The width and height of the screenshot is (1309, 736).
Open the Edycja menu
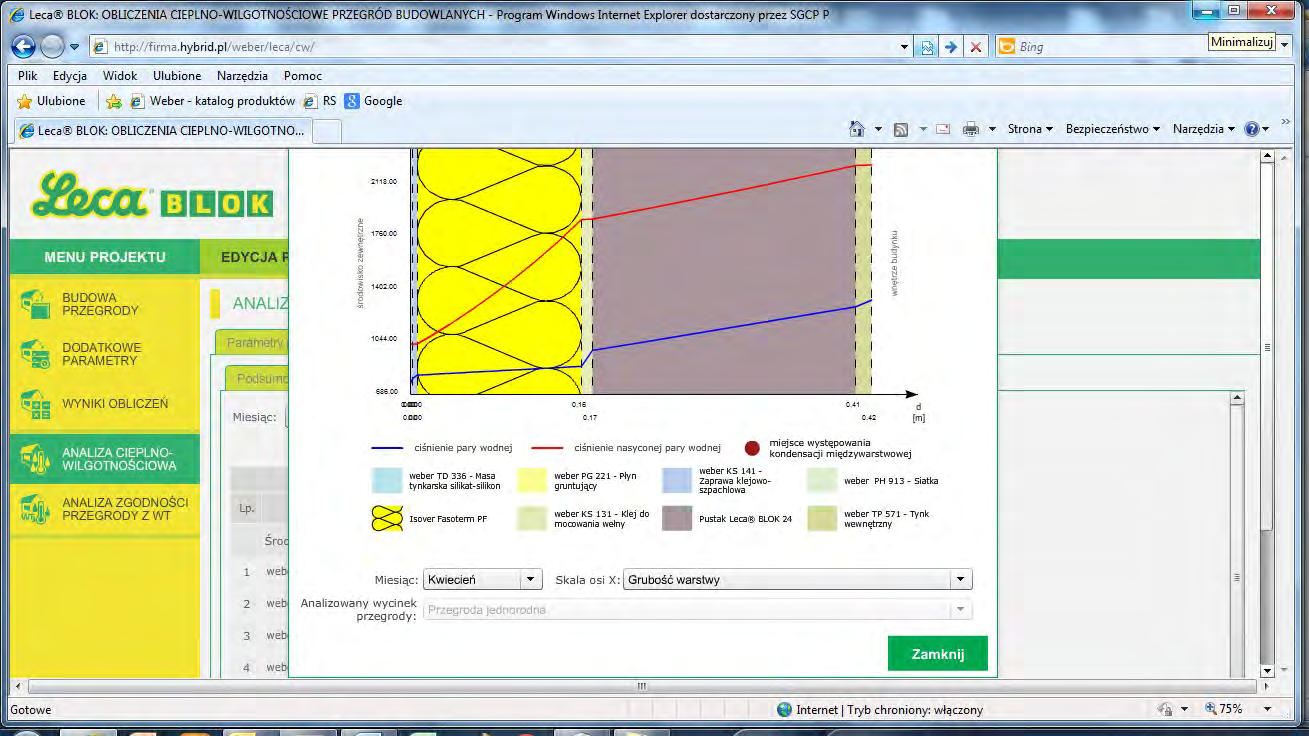[x=70, y=76]
